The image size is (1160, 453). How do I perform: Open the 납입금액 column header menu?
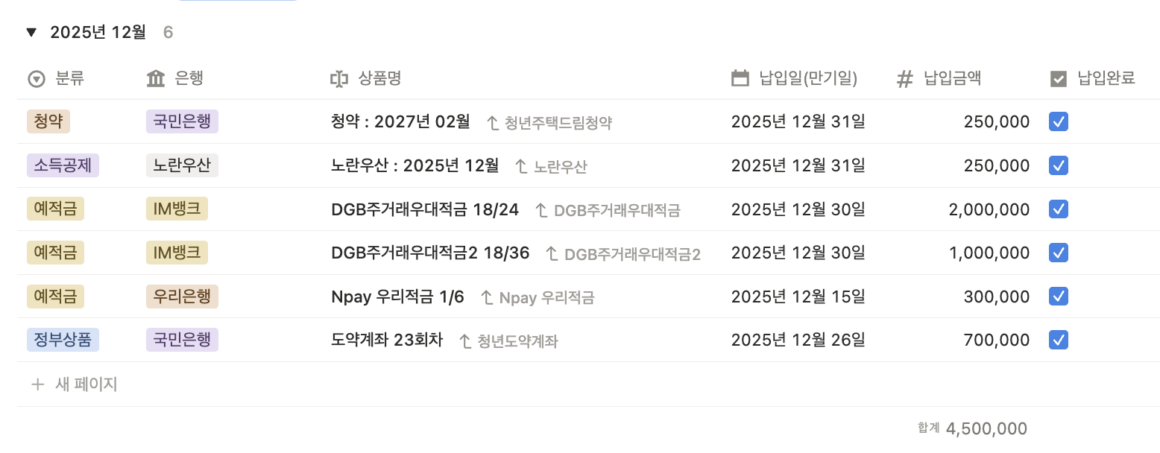pos(952,79)
